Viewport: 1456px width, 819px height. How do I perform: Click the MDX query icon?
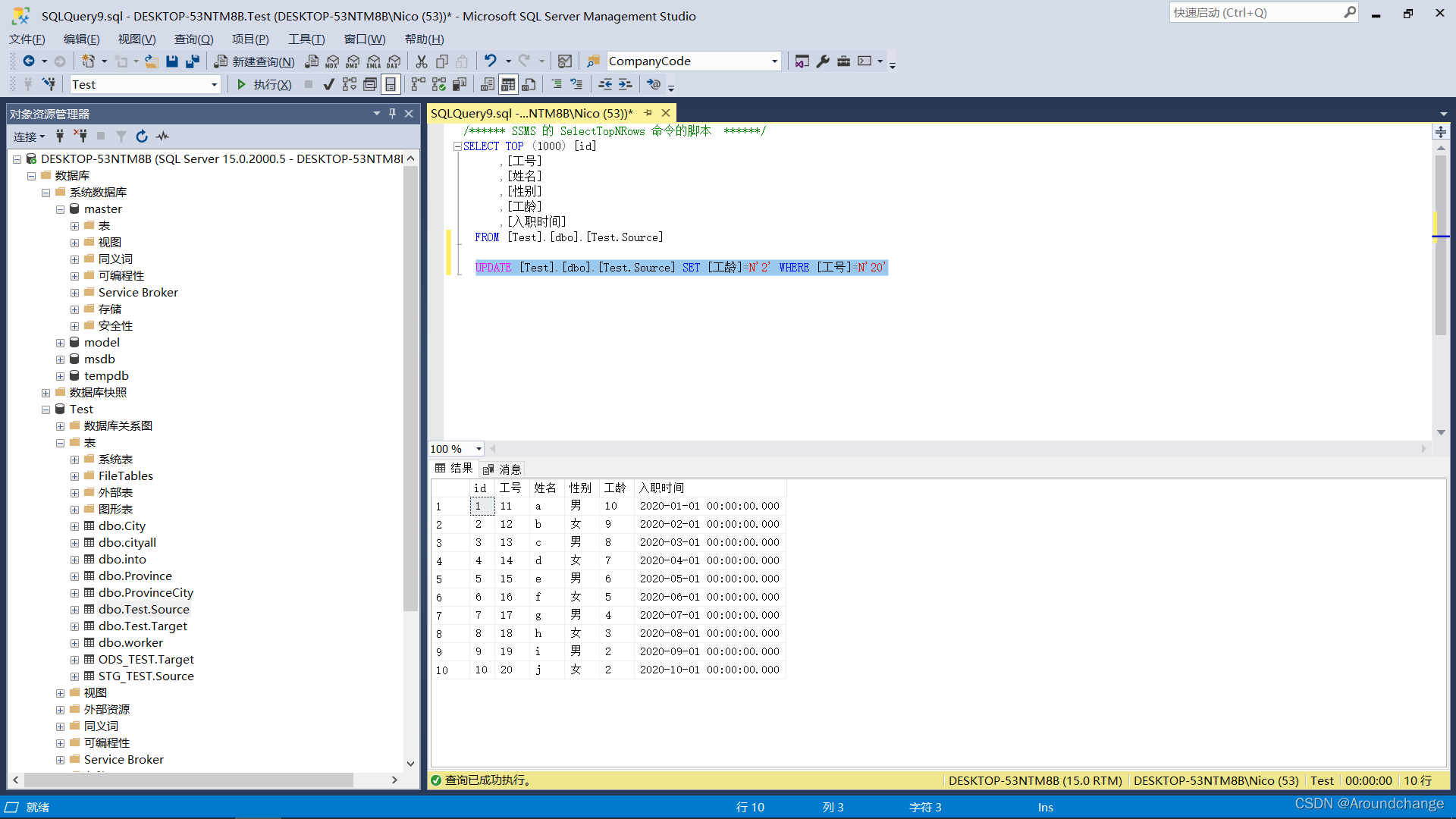click(332, 61)
